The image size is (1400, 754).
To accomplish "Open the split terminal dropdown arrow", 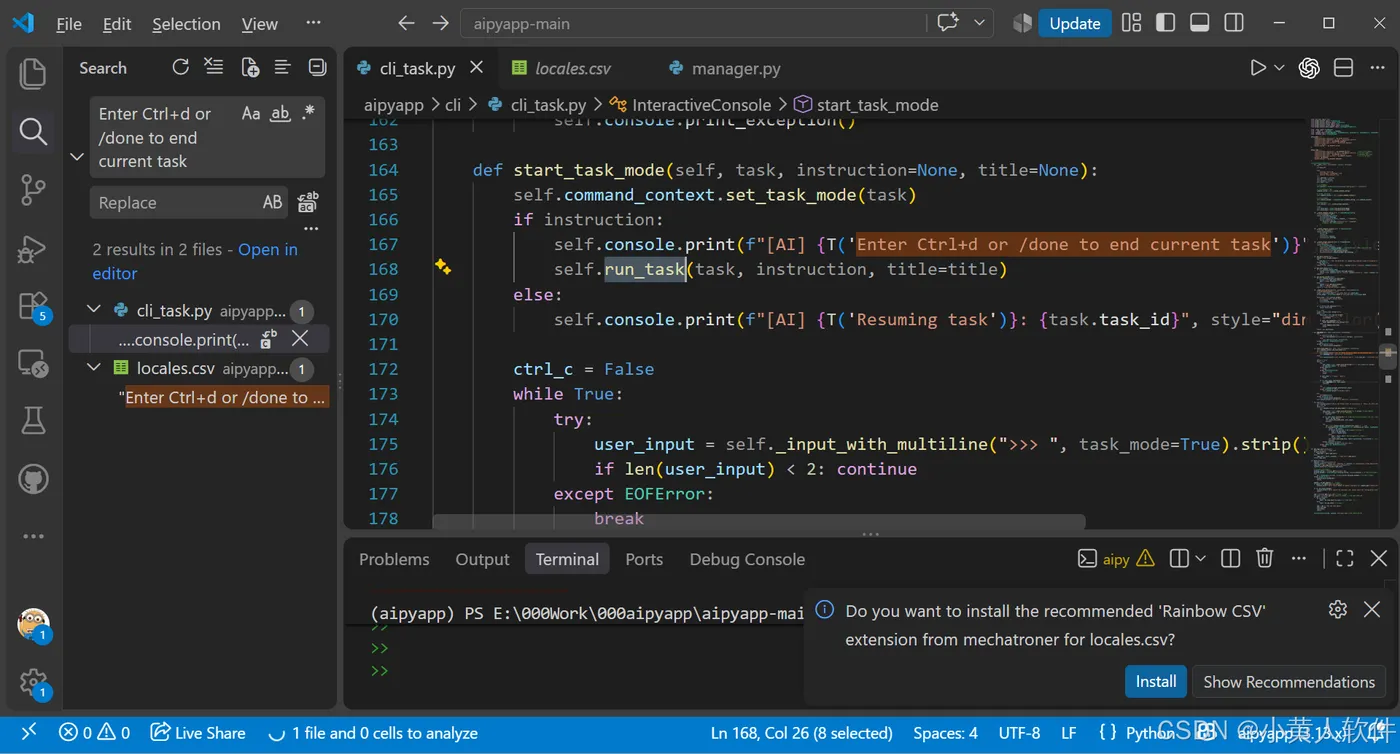I will (1201, 559).
